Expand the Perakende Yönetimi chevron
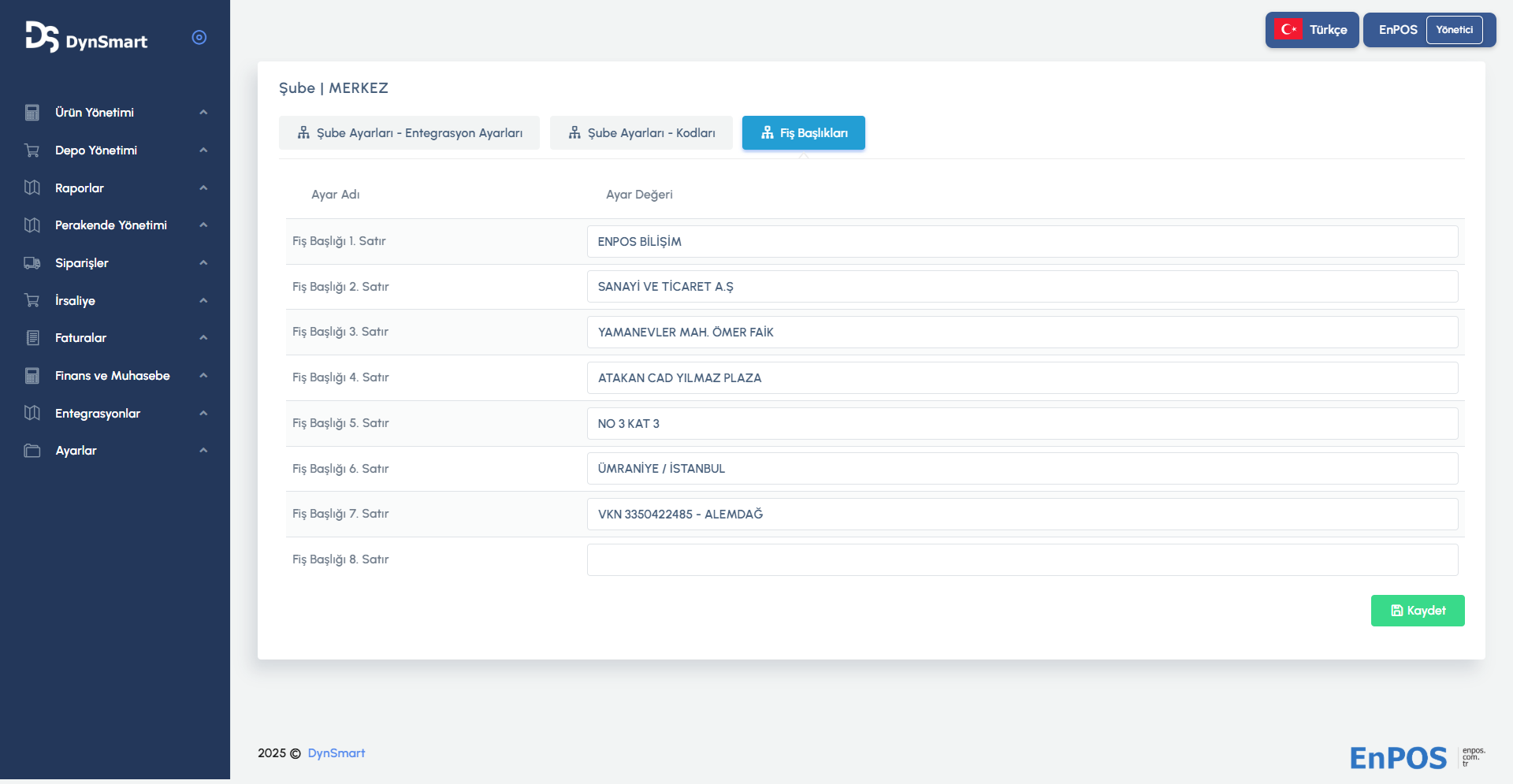The height and width of the screenshot is (784, 1513). [203, 225]
